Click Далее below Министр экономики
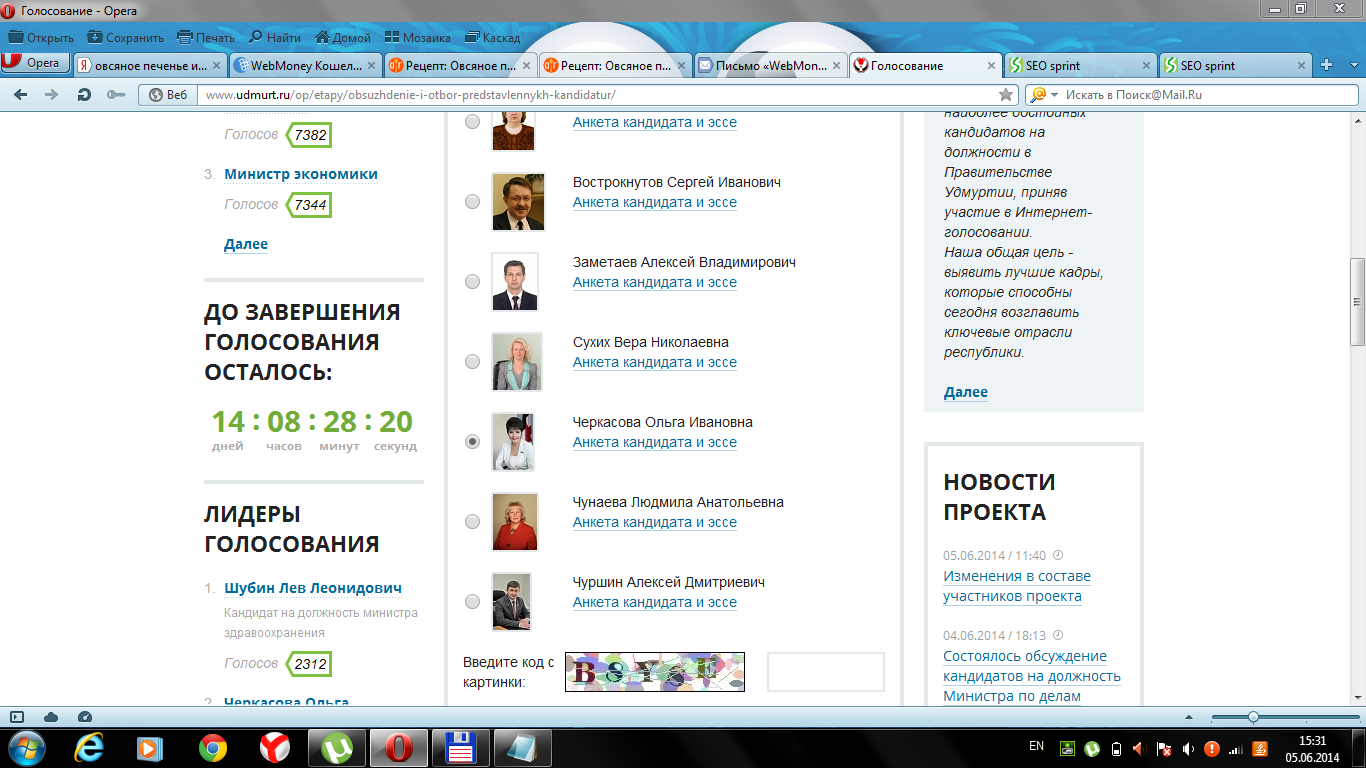 [x=246, y=244]
